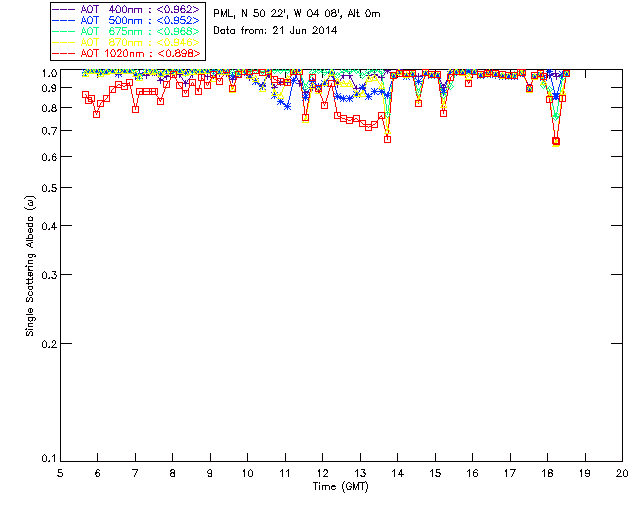Click the x-axis tick label 7
Image resolution: width=640 pixels, height=512 pixels.
(x=135, y=473)
